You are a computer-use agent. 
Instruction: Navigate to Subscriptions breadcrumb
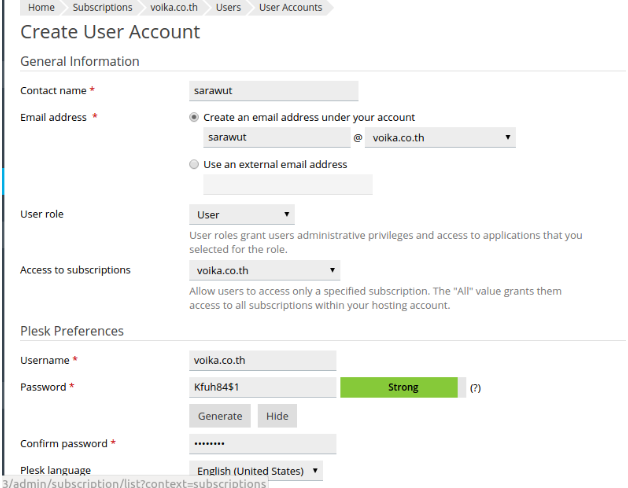pyautogui.click(x=102, y=7)
